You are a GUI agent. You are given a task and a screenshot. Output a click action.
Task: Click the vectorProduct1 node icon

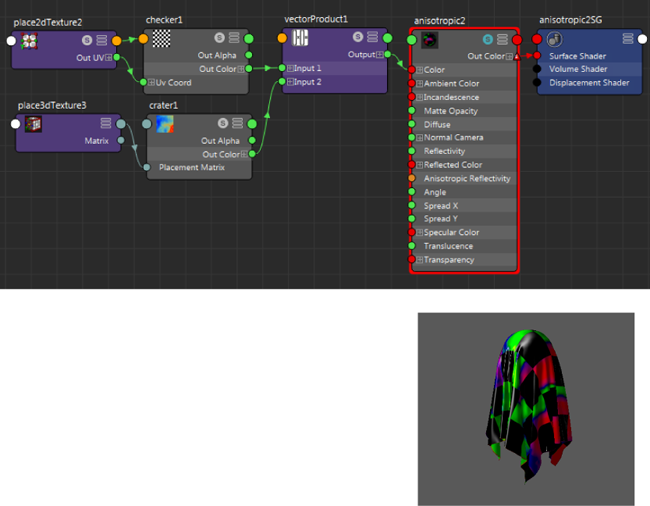coord(300,38)
